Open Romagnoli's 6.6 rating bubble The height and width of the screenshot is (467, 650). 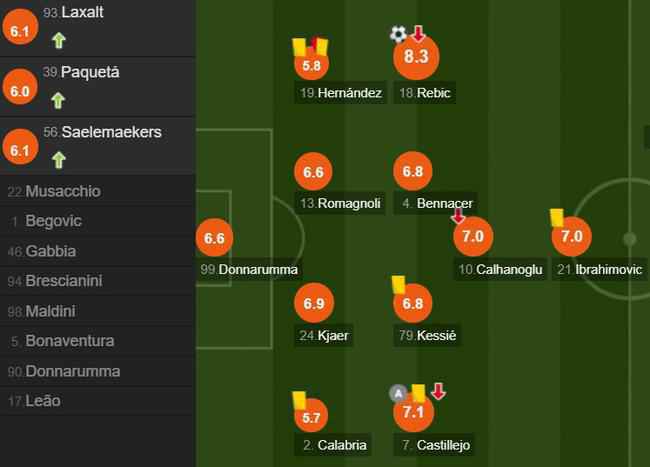click(x=313, y=172)
